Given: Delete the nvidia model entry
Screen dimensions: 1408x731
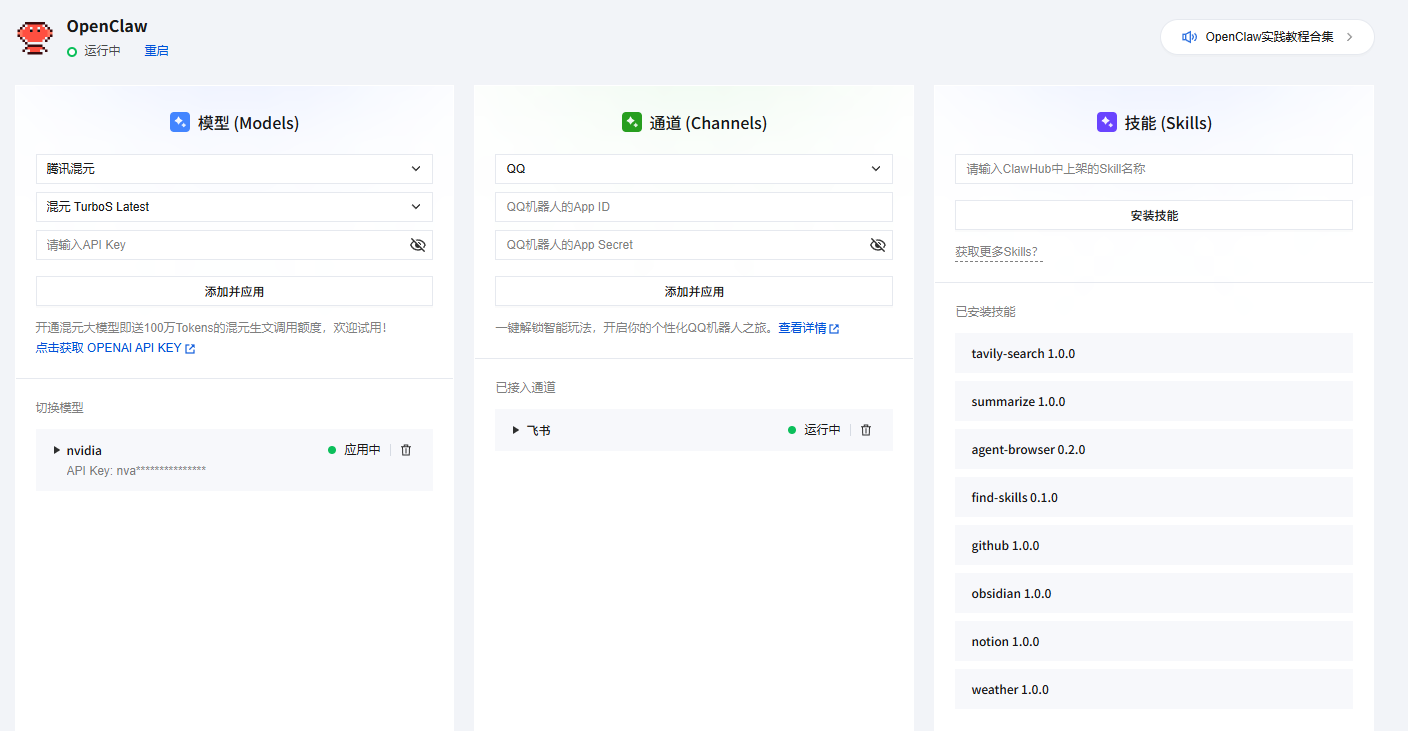Looking at the screenshot, I should (x=406, y=450).
